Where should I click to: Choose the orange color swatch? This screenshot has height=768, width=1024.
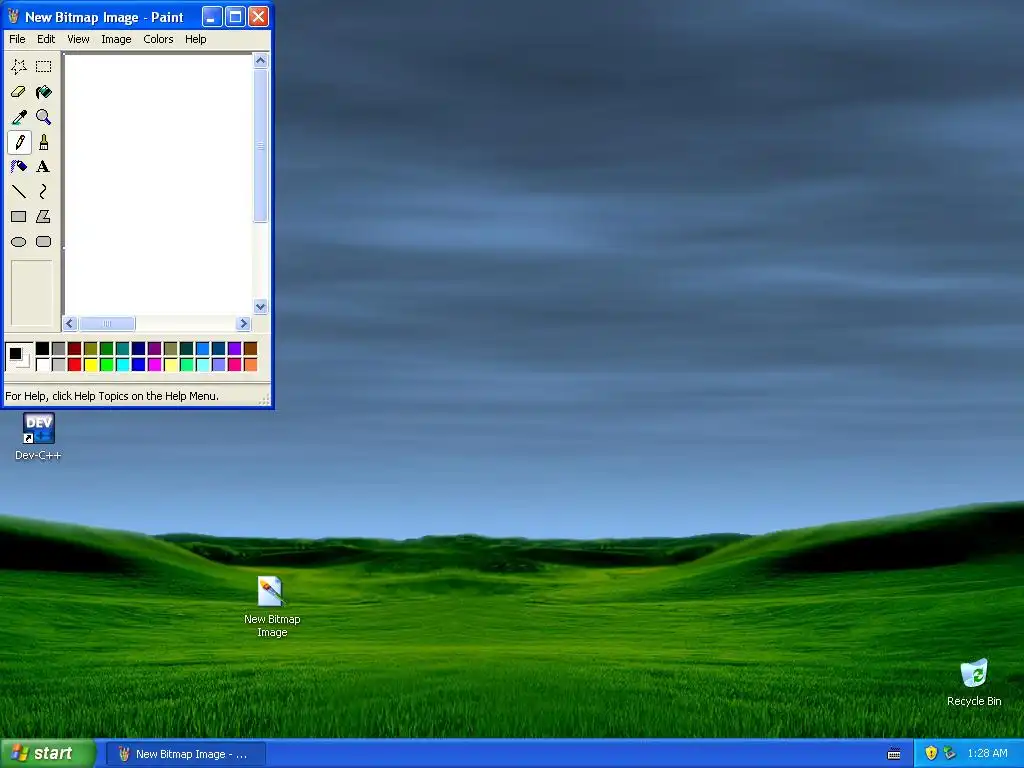pyautogui.click(x=251, y=364)
